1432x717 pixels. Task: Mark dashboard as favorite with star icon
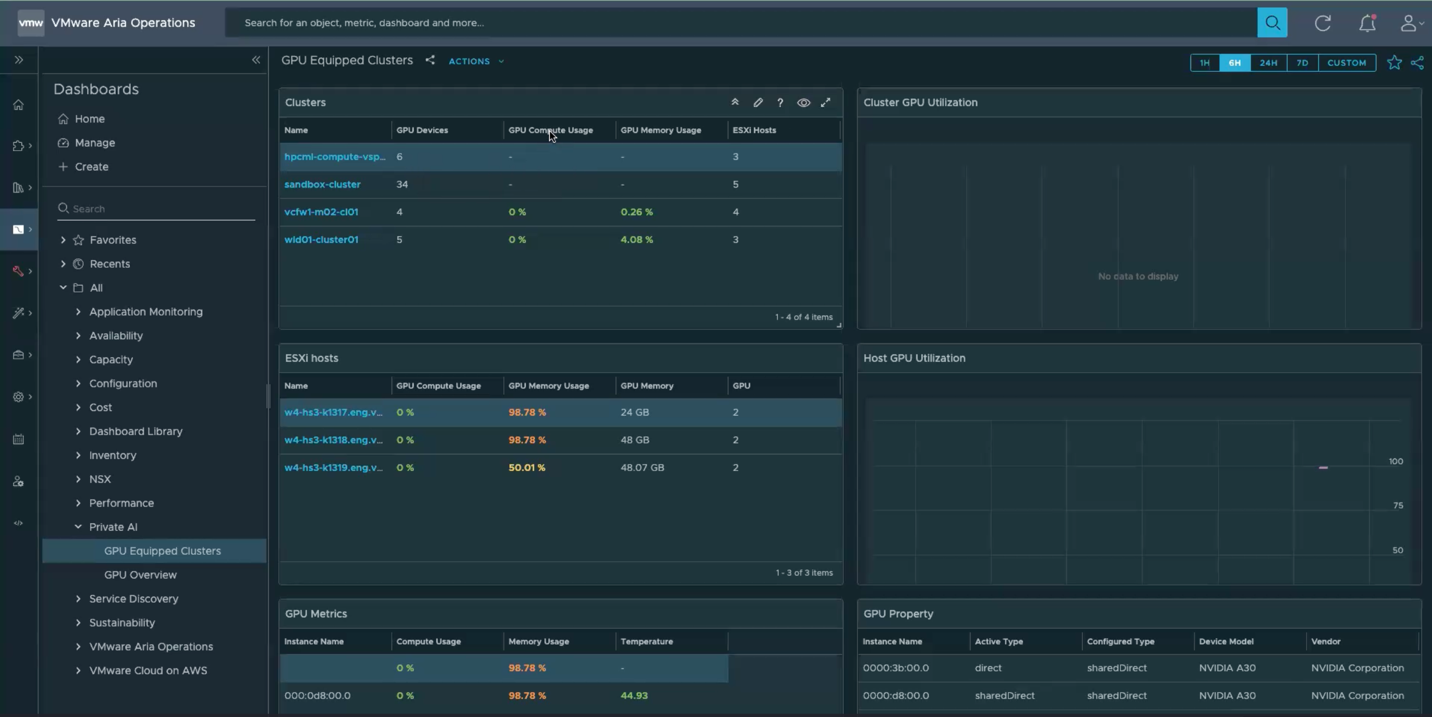point(1394,63)
